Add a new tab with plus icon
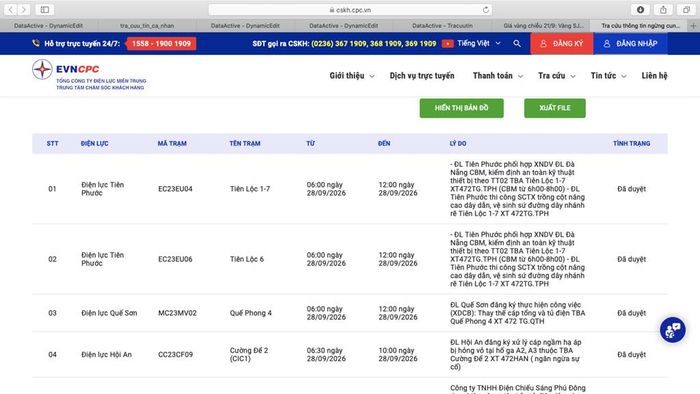The image size is (700, 394). coord(693,26)
